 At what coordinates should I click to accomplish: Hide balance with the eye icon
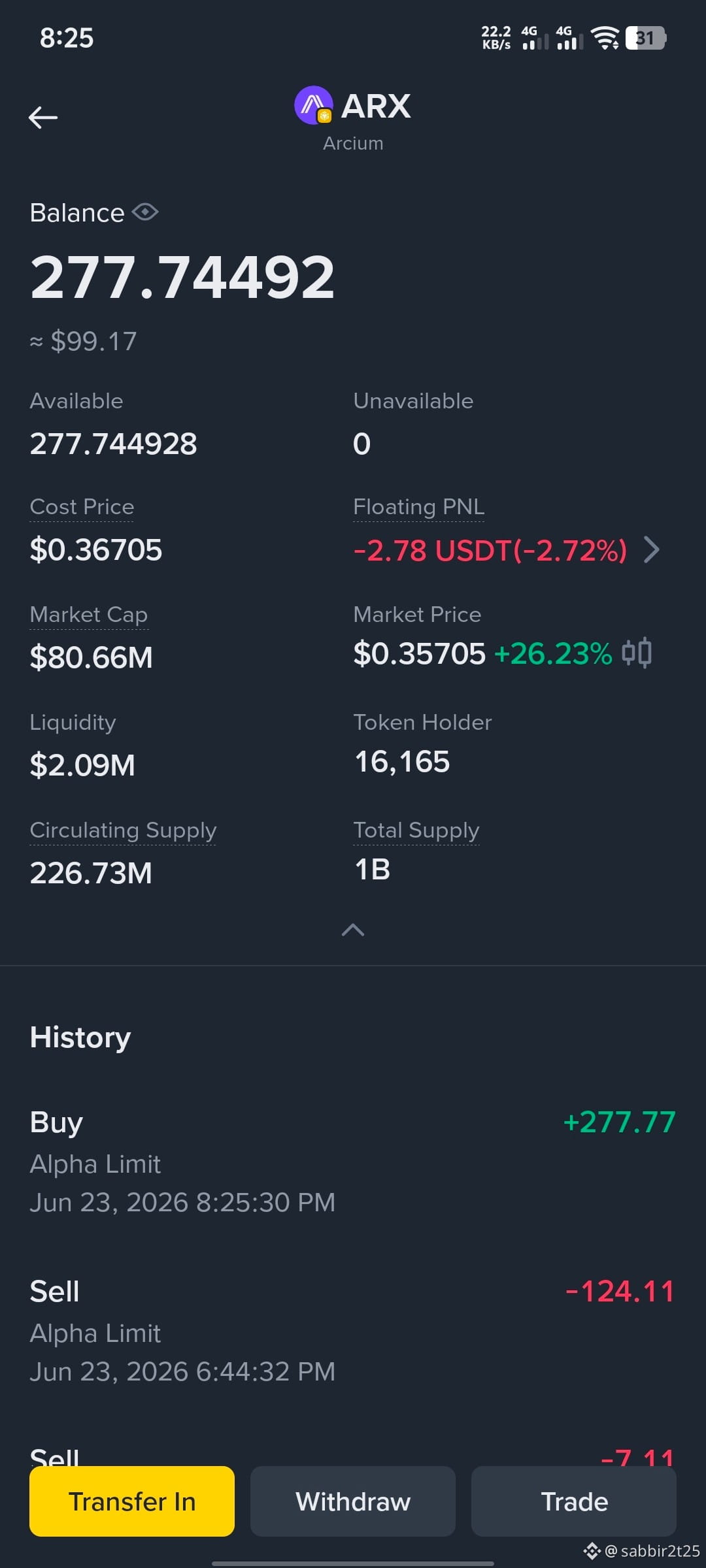[145, 212]
